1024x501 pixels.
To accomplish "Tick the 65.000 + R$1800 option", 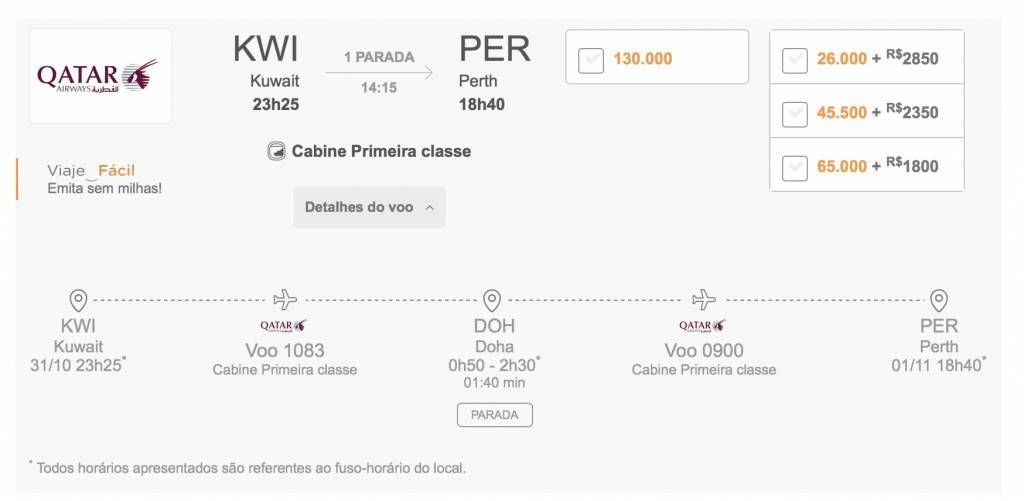I will 795,167.
